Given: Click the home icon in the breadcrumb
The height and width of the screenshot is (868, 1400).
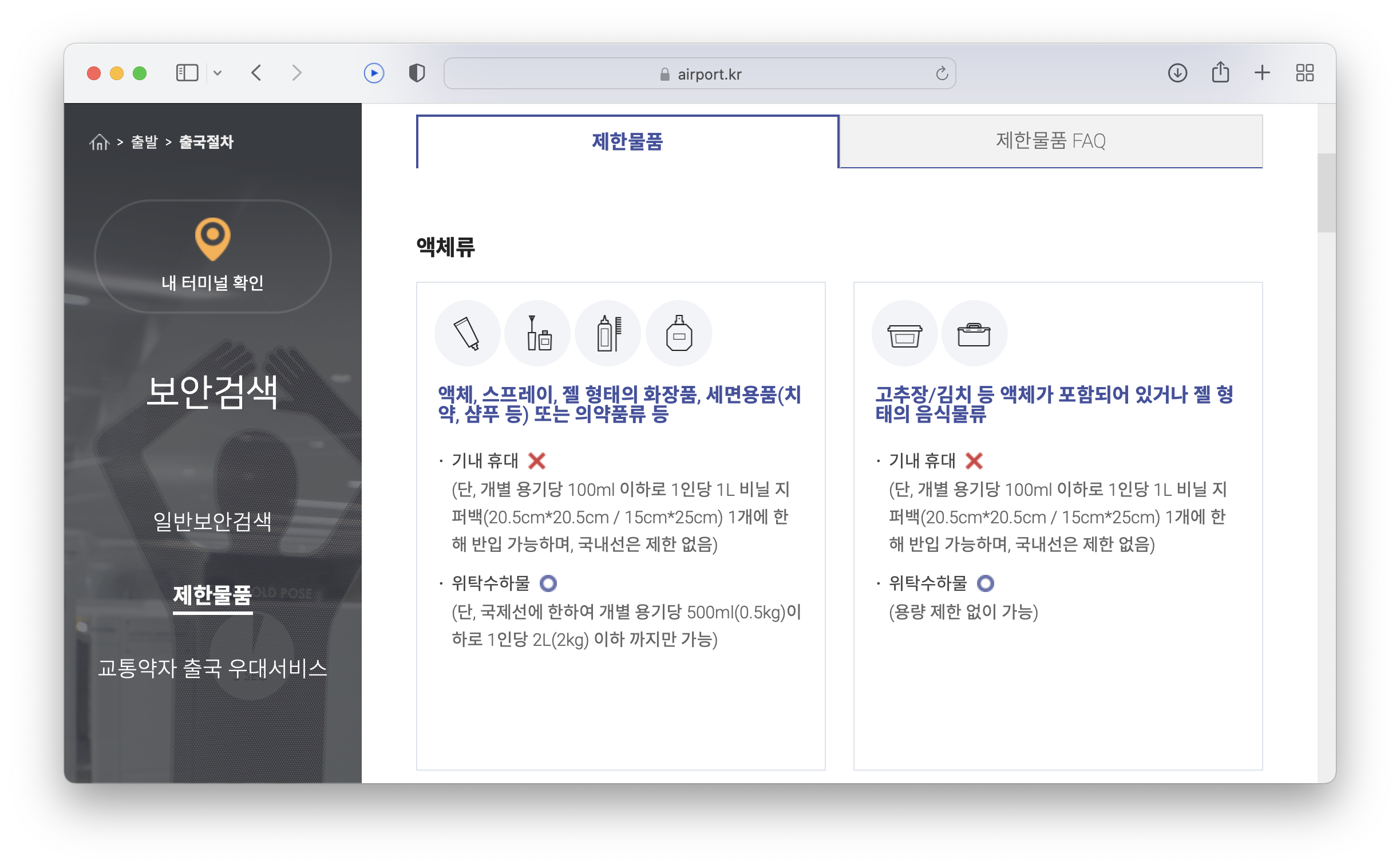Looking at the screenshot, I should [99, 142].
